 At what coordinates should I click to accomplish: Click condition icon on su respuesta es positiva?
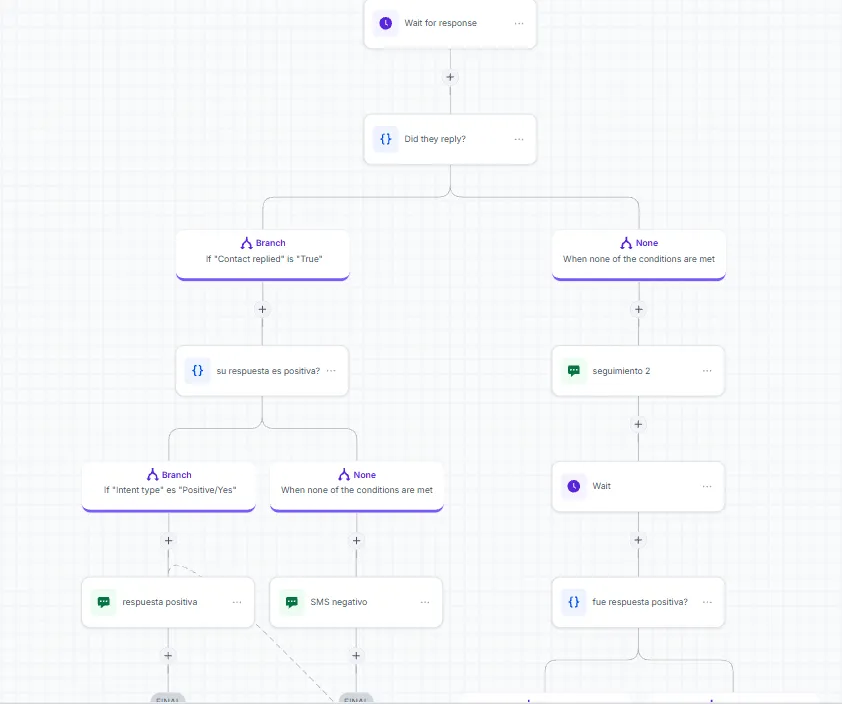(198, 371)
